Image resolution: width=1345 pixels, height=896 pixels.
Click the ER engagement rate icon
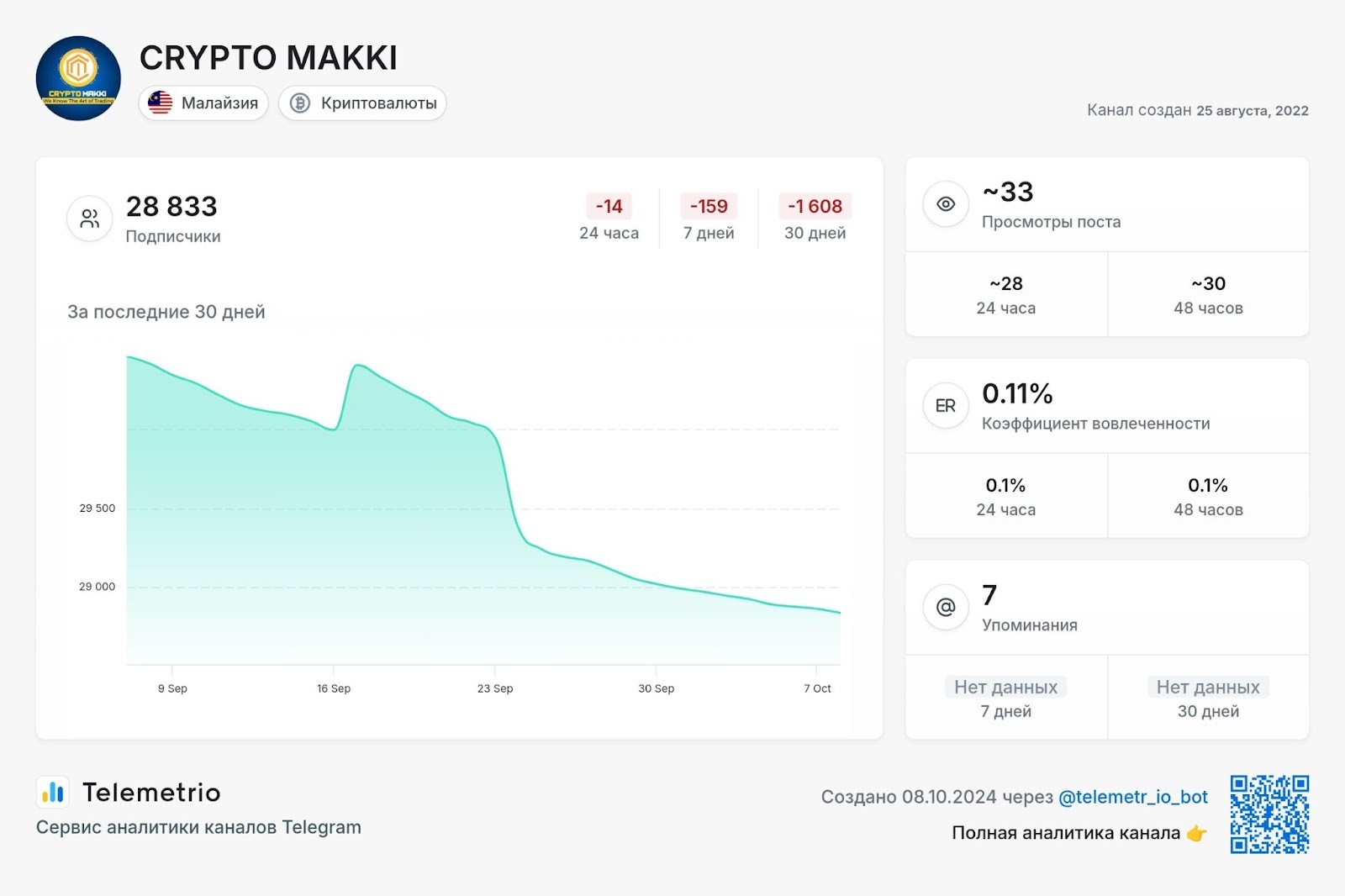[946, 406]
